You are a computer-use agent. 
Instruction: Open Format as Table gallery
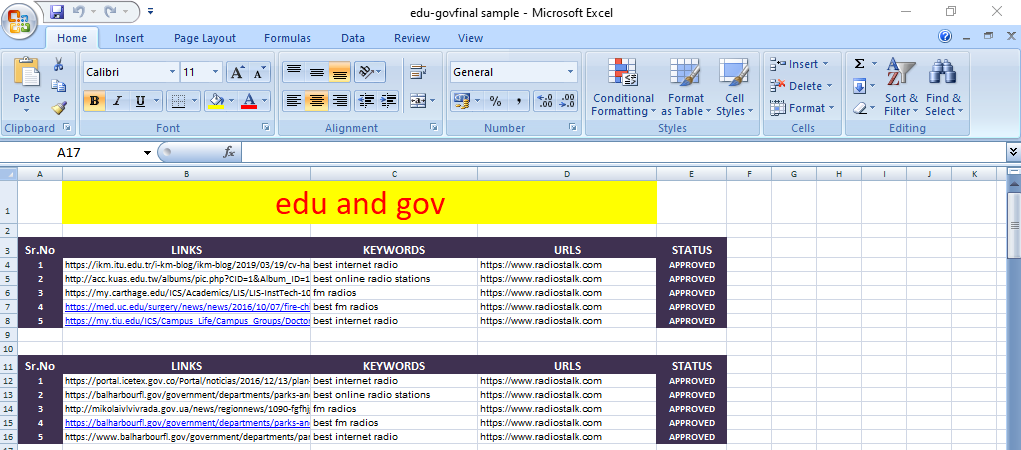click(686, 87)
